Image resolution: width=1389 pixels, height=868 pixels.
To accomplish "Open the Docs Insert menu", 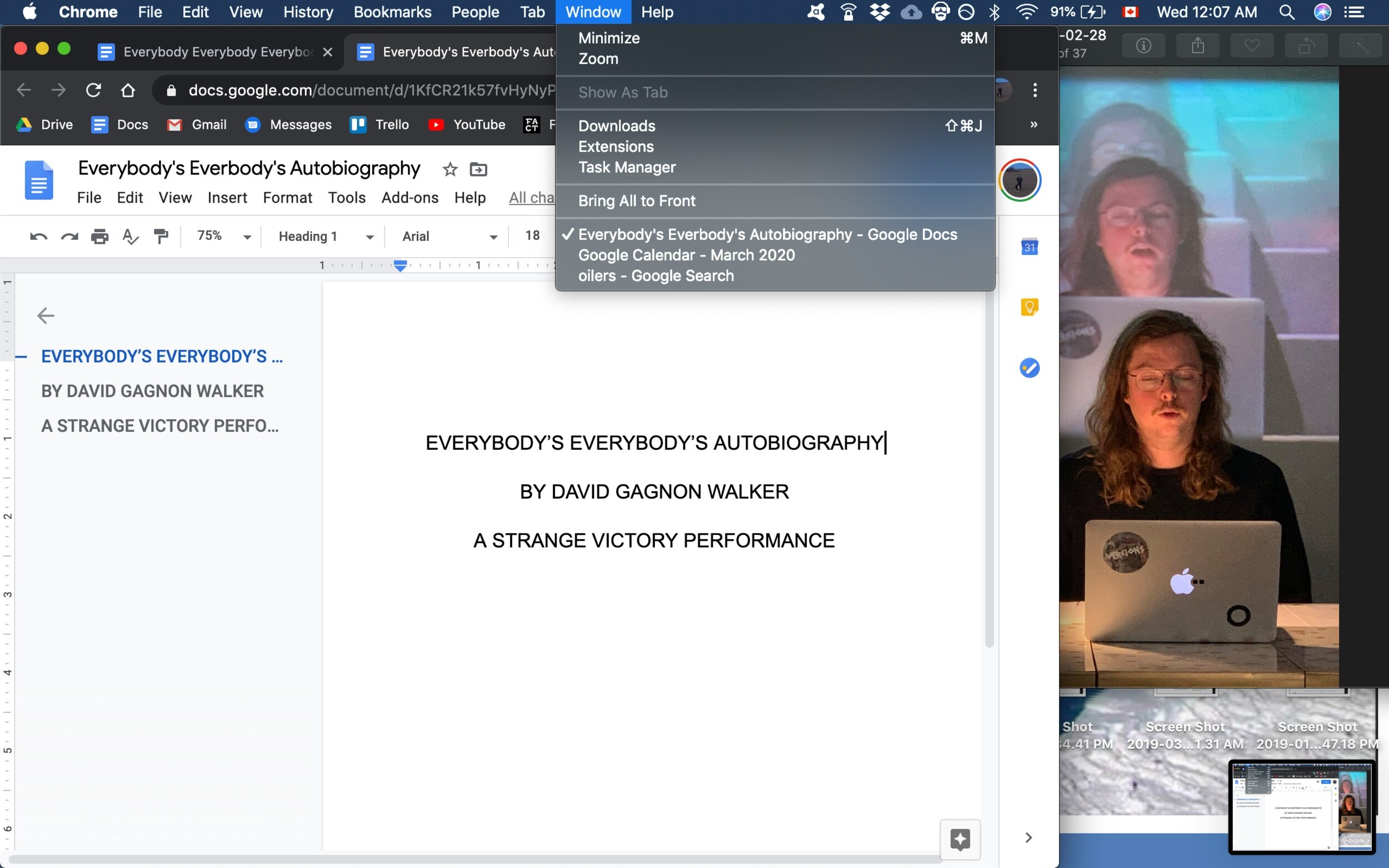I will [227, 198].
